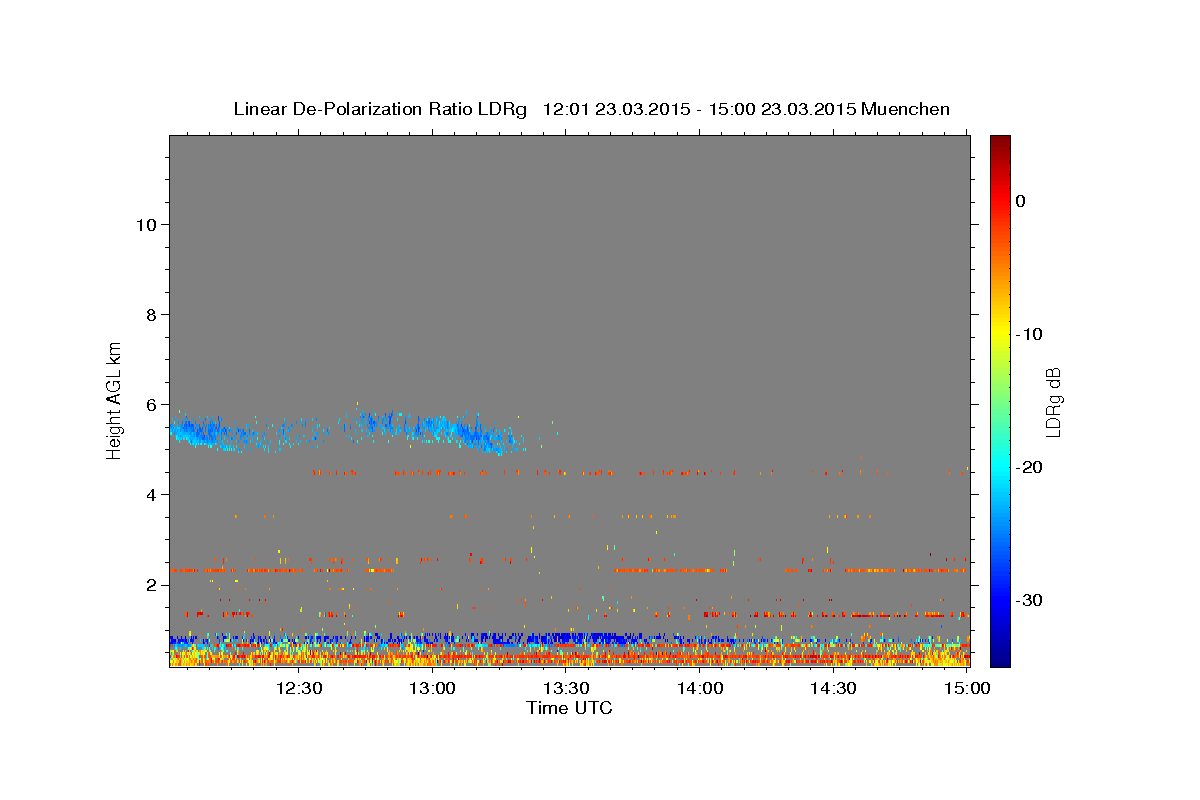Click the 'Muenchen' location in the title

pos(906,109)
